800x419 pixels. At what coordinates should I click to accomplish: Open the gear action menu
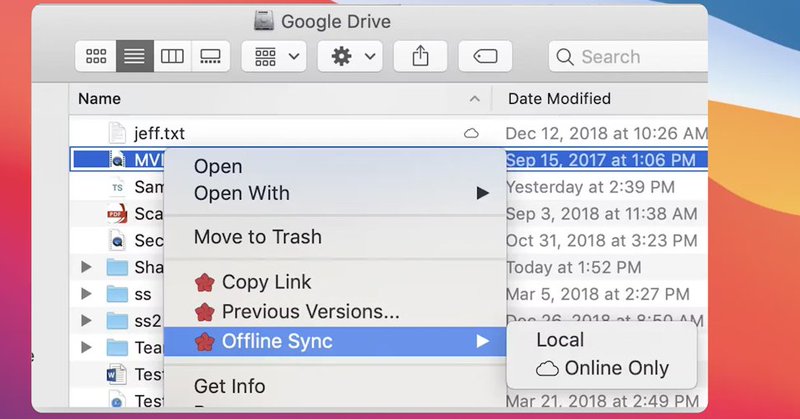[350, 56]
